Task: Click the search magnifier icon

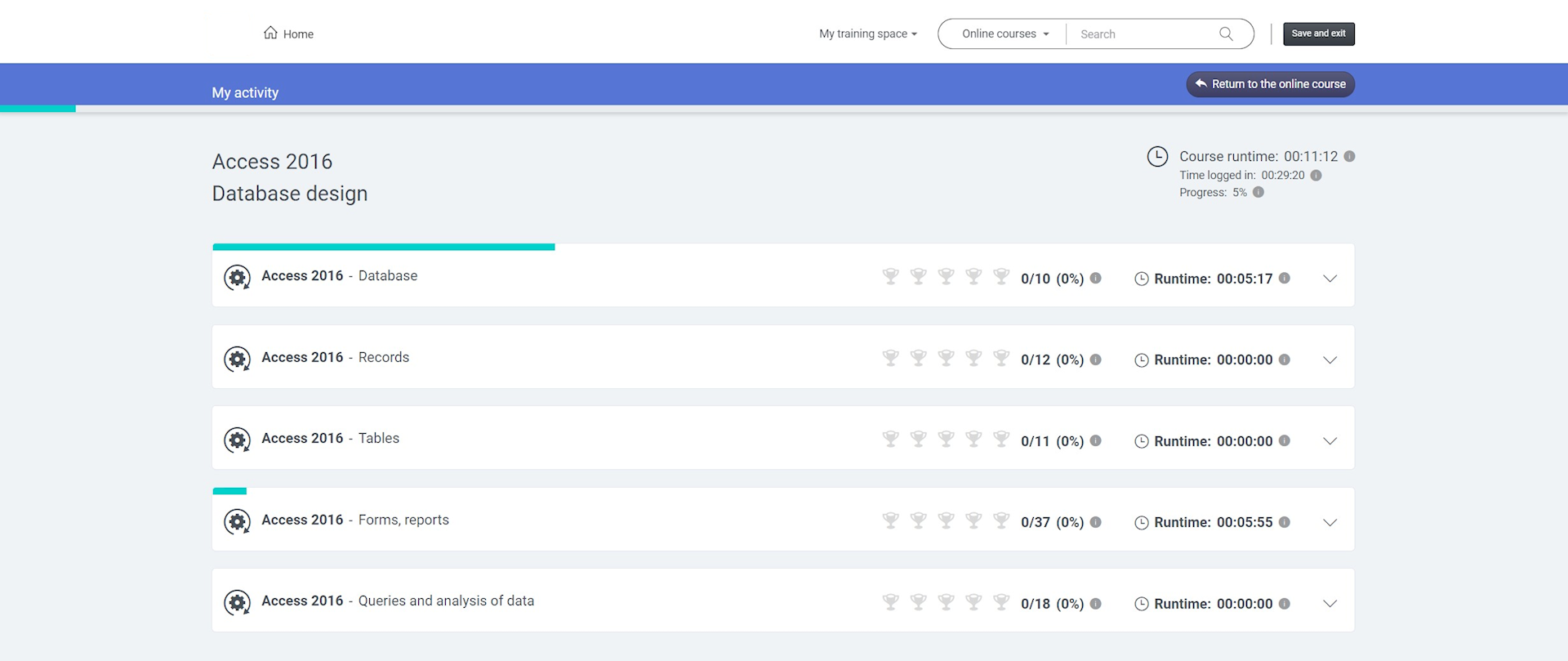Action: pyautogui.click(x=1226, y=33)
